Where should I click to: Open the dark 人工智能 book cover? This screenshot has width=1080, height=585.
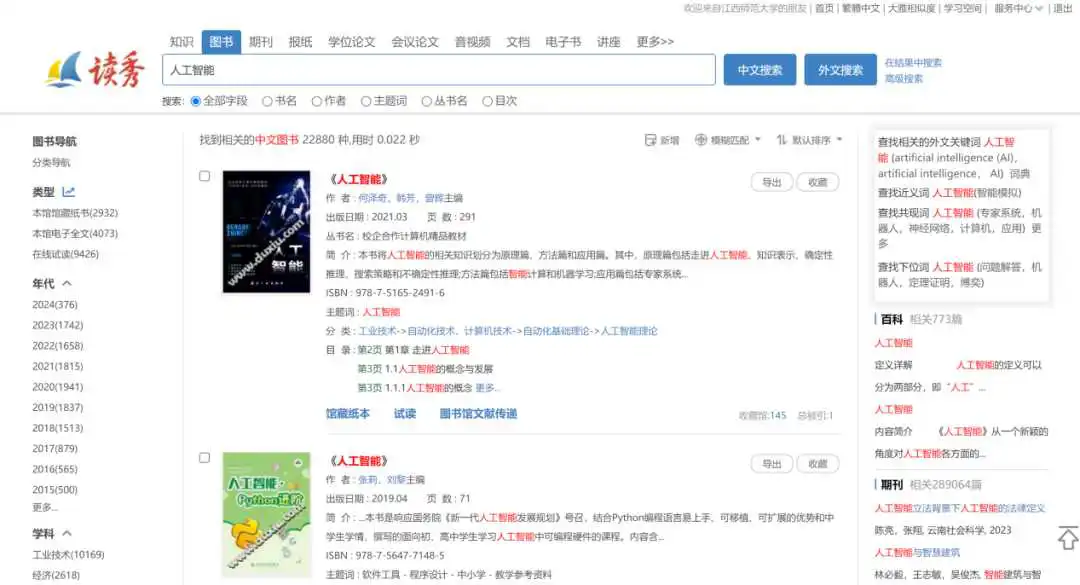pos(267,232)
